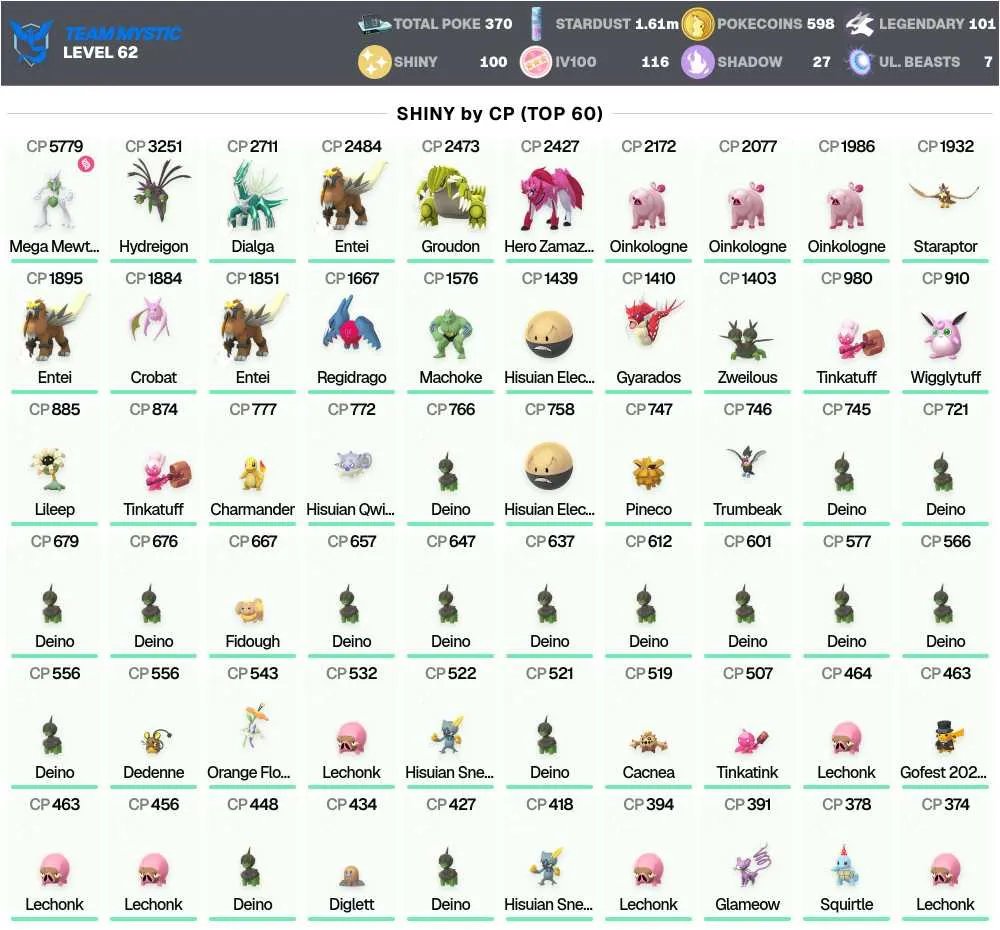The height and width of the screenshot is (930, 1000).
Task: Click the yellow Shiny sparkle icon
Action: (374, 62)
